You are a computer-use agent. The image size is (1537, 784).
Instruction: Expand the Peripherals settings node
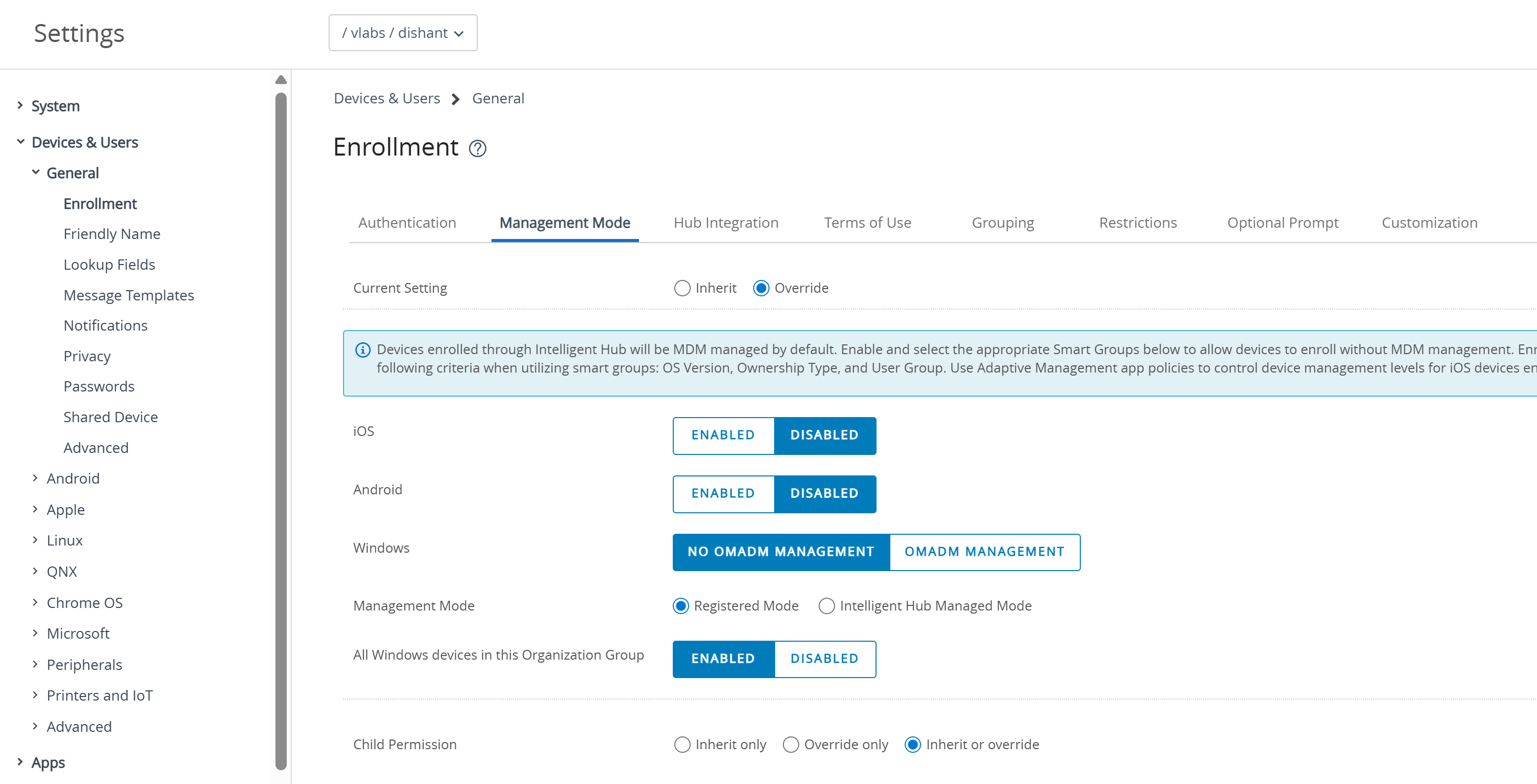point(35,664)
